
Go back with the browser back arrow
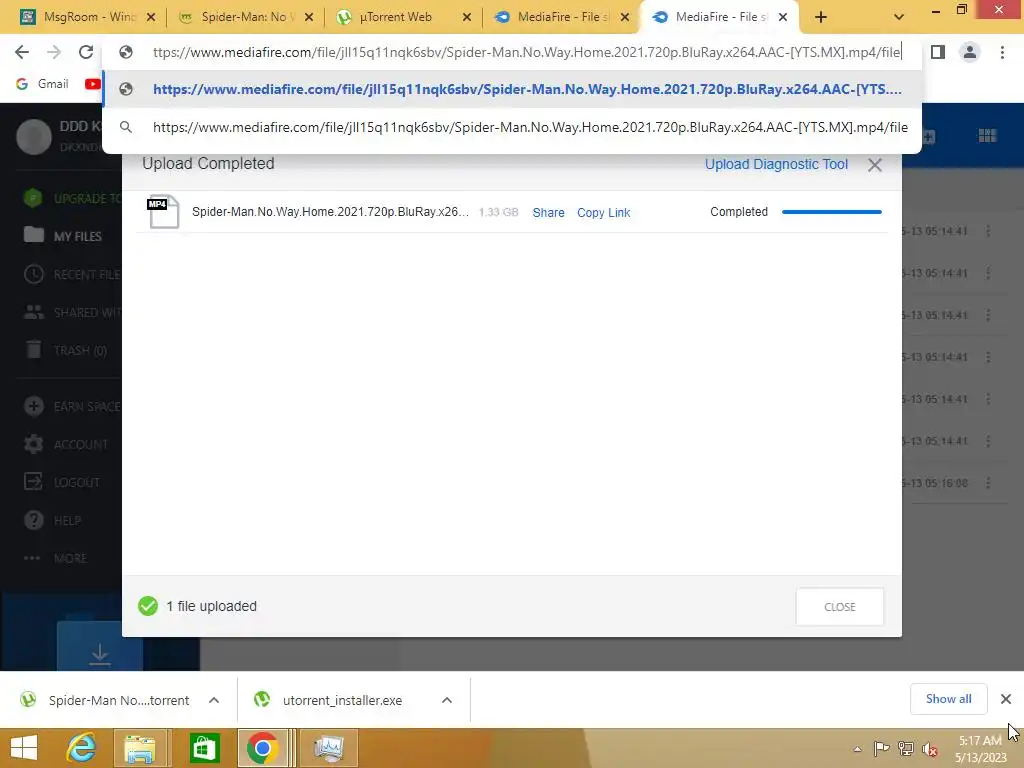coord(22,52)
